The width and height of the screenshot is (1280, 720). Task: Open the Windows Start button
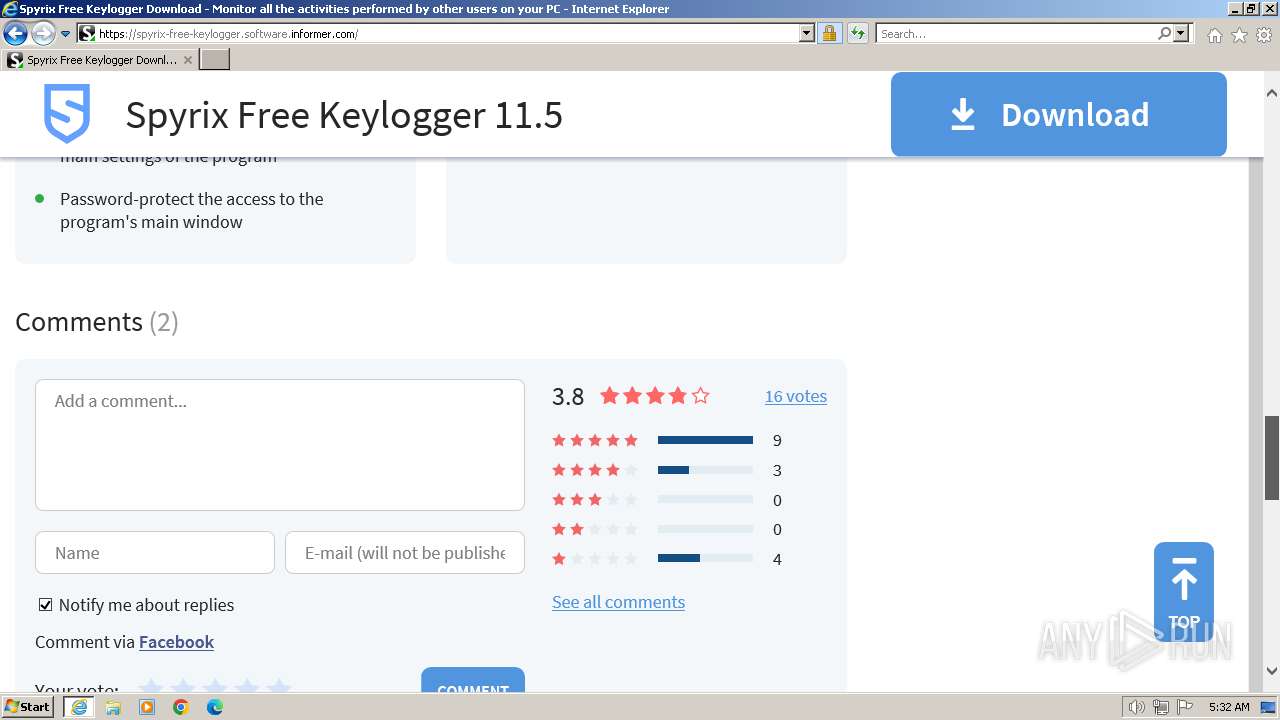(28, 707)
